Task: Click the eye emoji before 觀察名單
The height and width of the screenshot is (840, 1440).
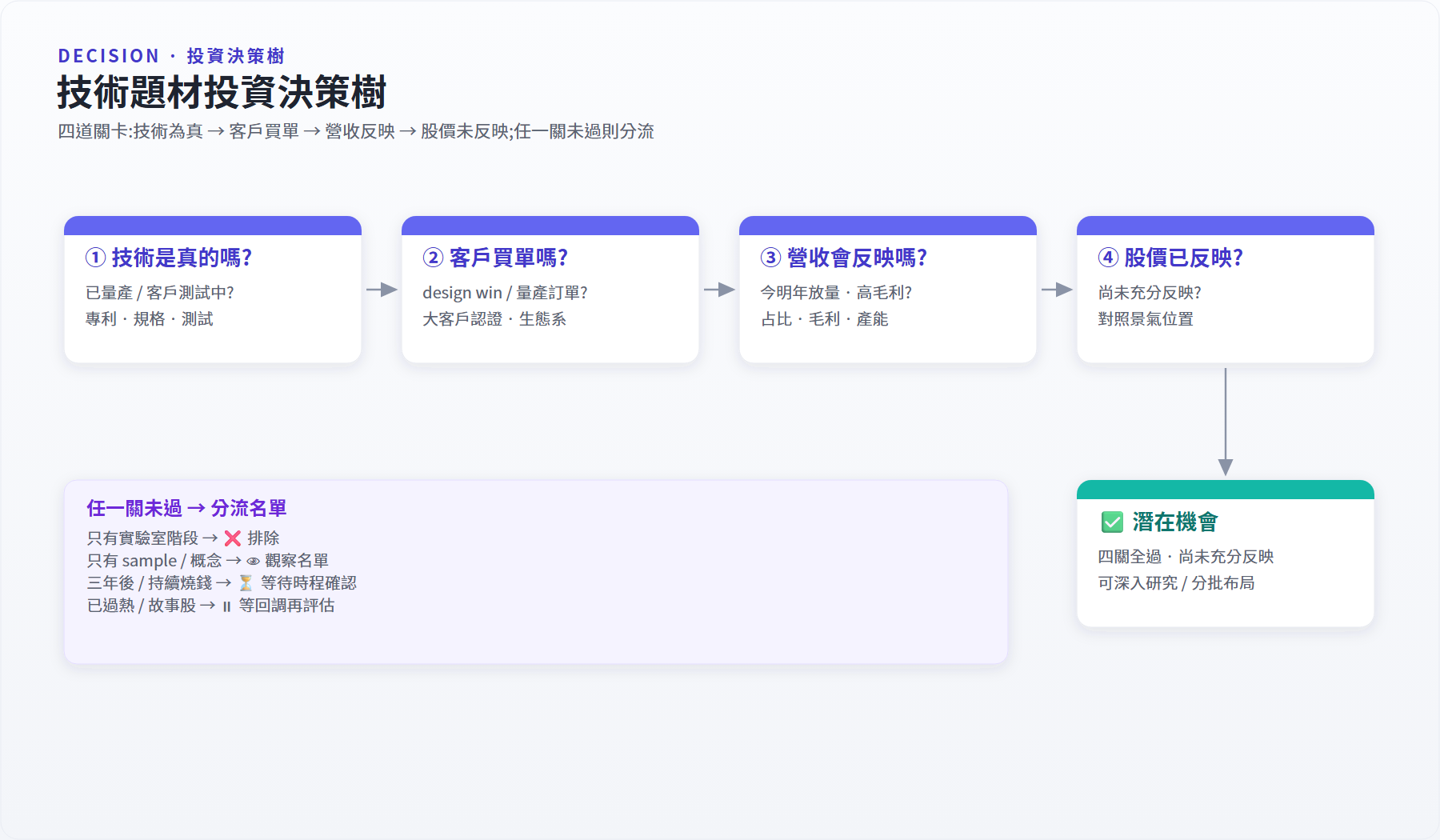Action: tap(253, 562)
